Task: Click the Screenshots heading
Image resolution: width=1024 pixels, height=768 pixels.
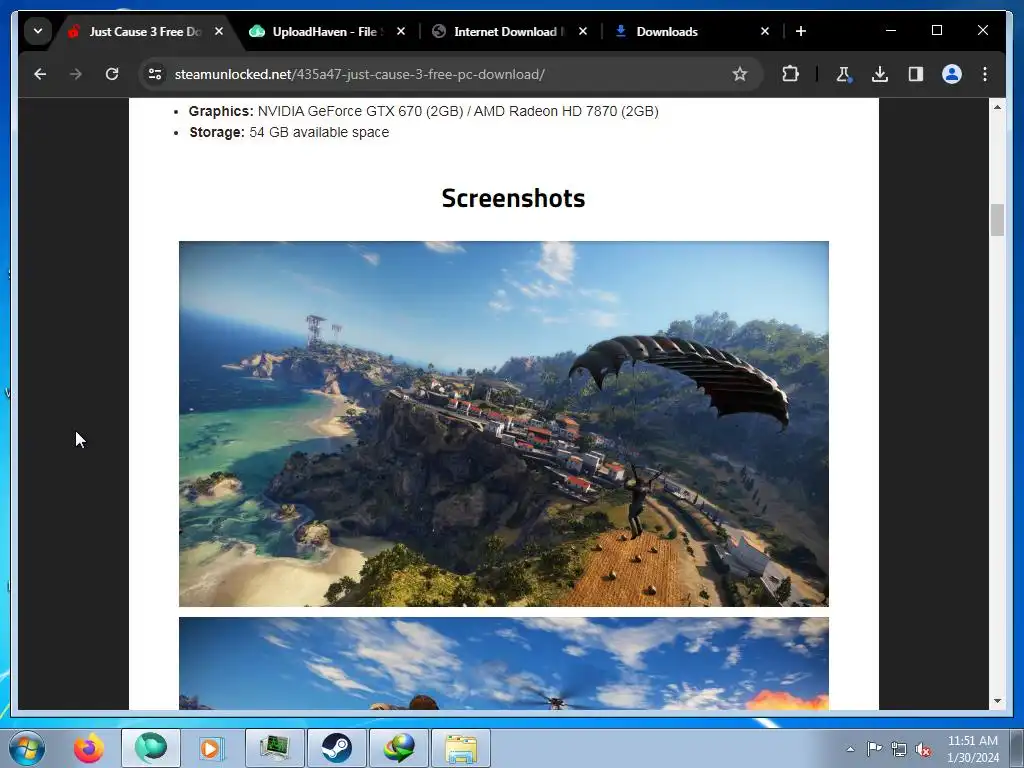Action: 513,199
